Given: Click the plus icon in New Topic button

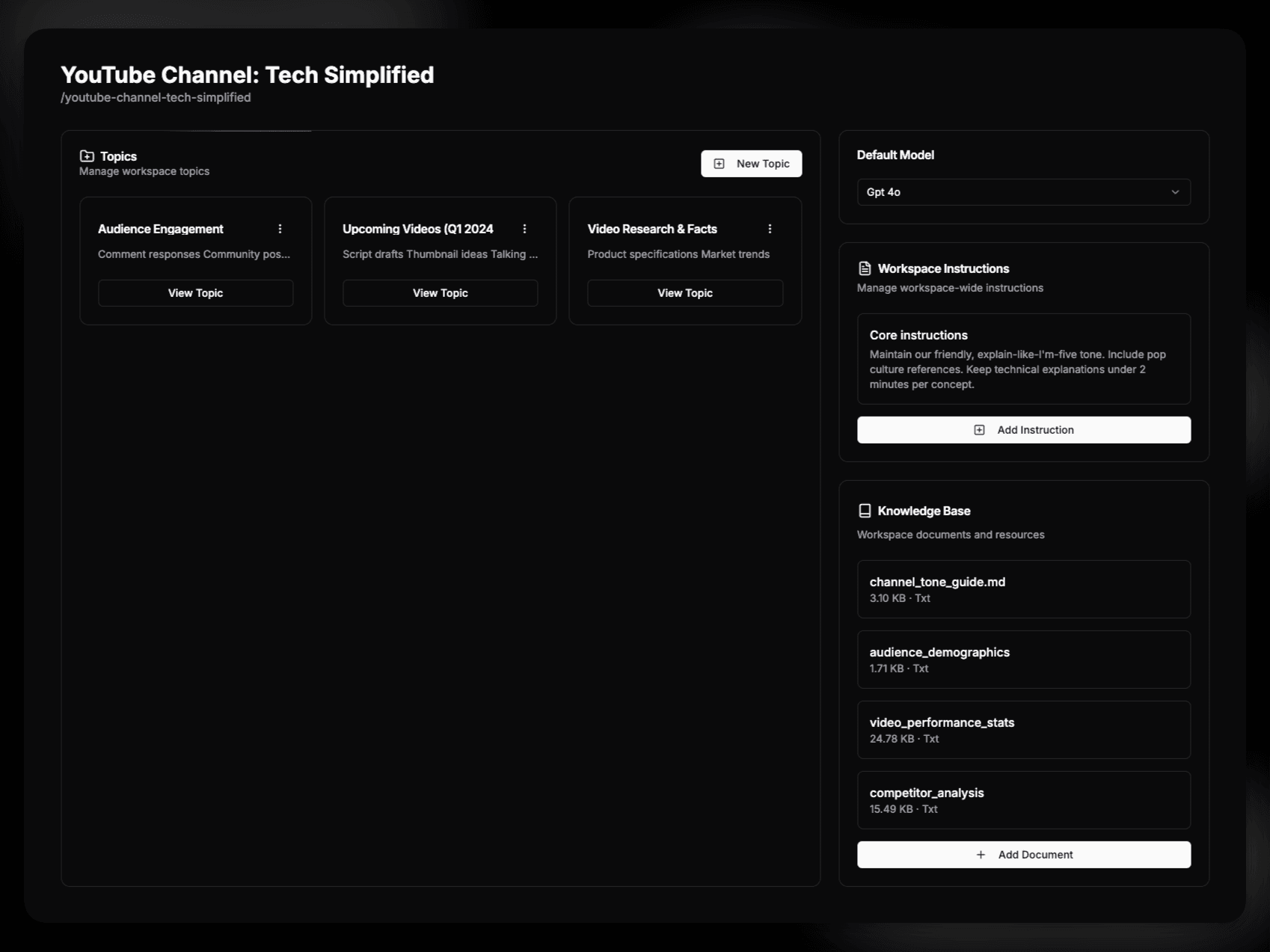Looking at the screenshot, I should coord(719,164).
